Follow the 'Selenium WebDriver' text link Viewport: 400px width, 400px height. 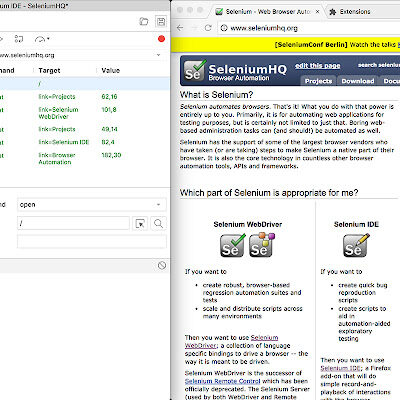[231, 342]
